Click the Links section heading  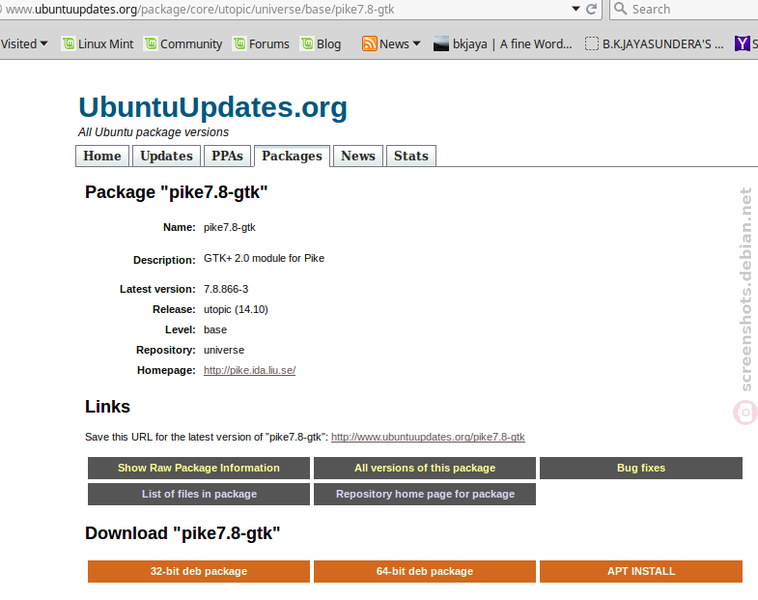[x=108, y=407]
